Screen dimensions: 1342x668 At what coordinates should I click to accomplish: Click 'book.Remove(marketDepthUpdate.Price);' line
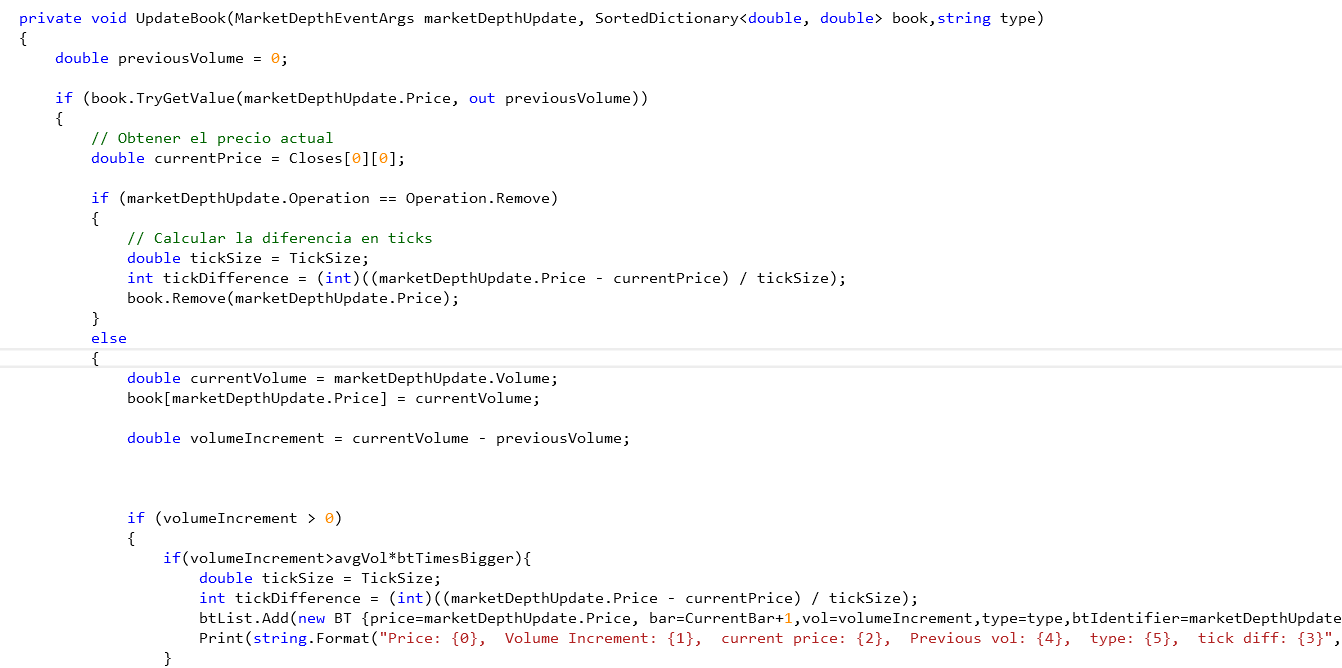(x=293, y=298)
